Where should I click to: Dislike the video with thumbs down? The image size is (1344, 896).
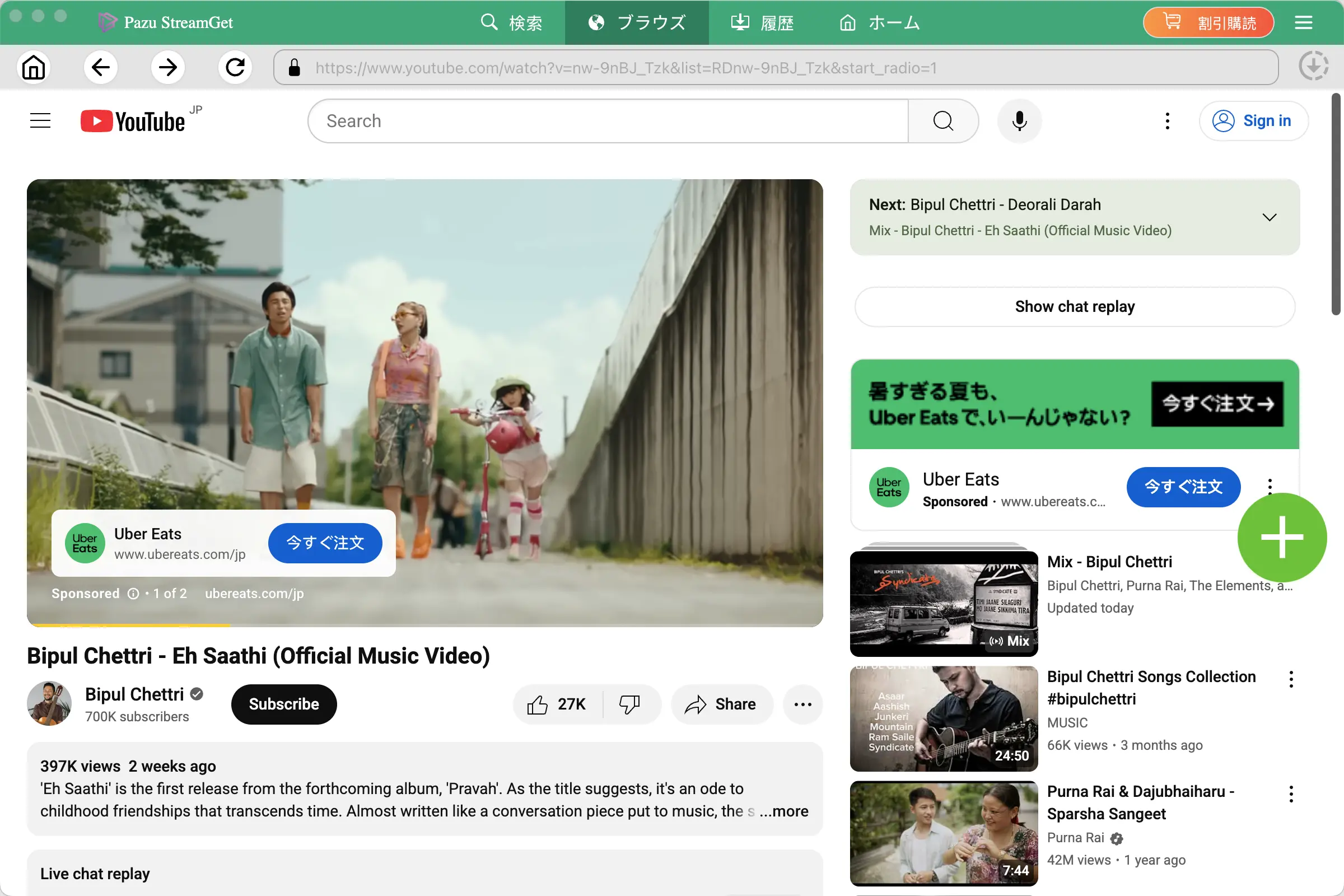pos(631,704)
